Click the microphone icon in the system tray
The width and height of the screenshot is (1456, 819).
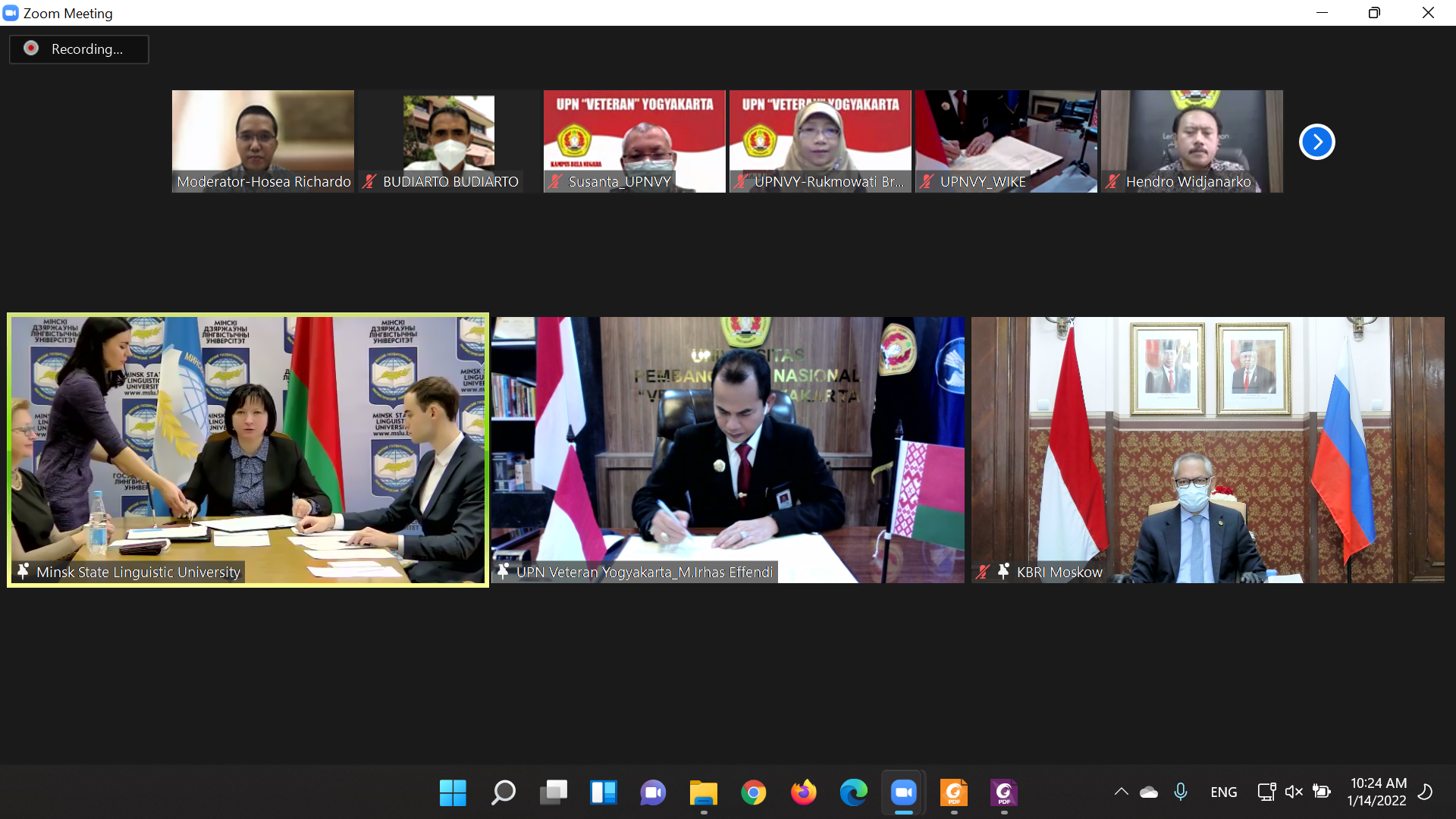click(1181, 792)
